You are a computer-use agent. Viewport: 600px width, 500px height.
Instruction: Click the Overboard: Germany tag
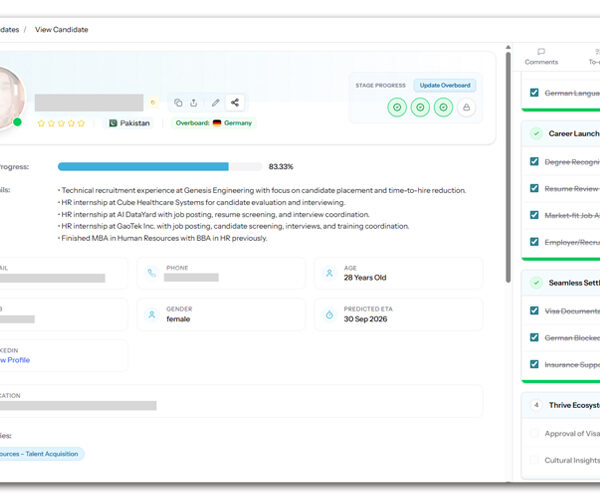click(214, 123)
